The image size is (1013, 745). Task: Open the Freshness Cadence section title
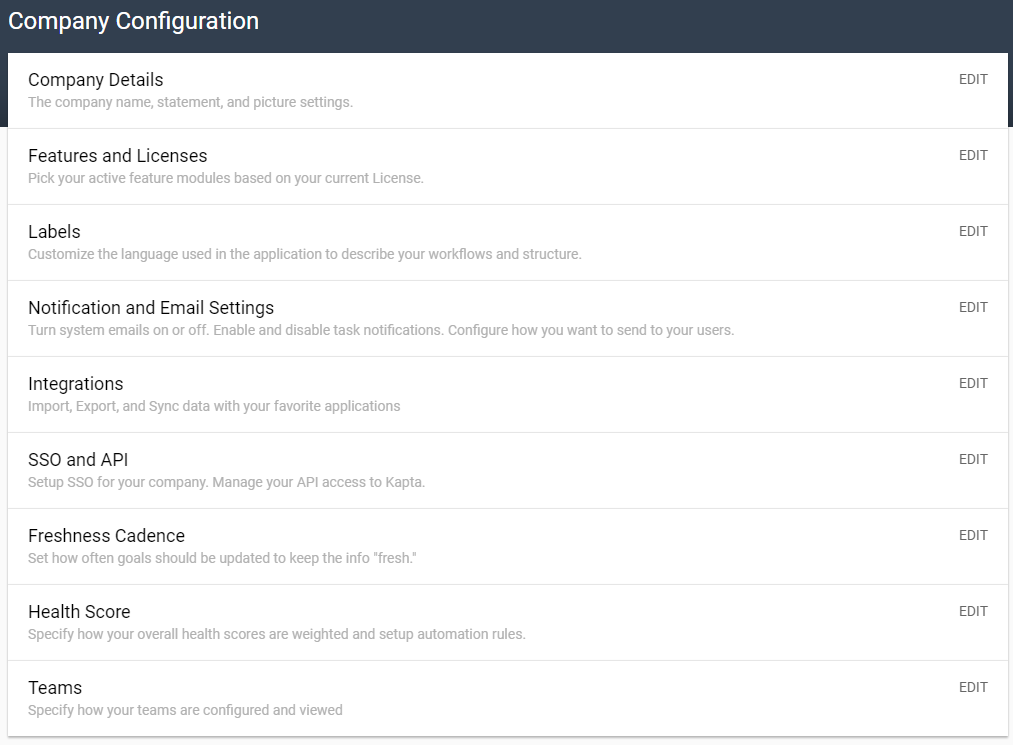click(x=106, y=536)
